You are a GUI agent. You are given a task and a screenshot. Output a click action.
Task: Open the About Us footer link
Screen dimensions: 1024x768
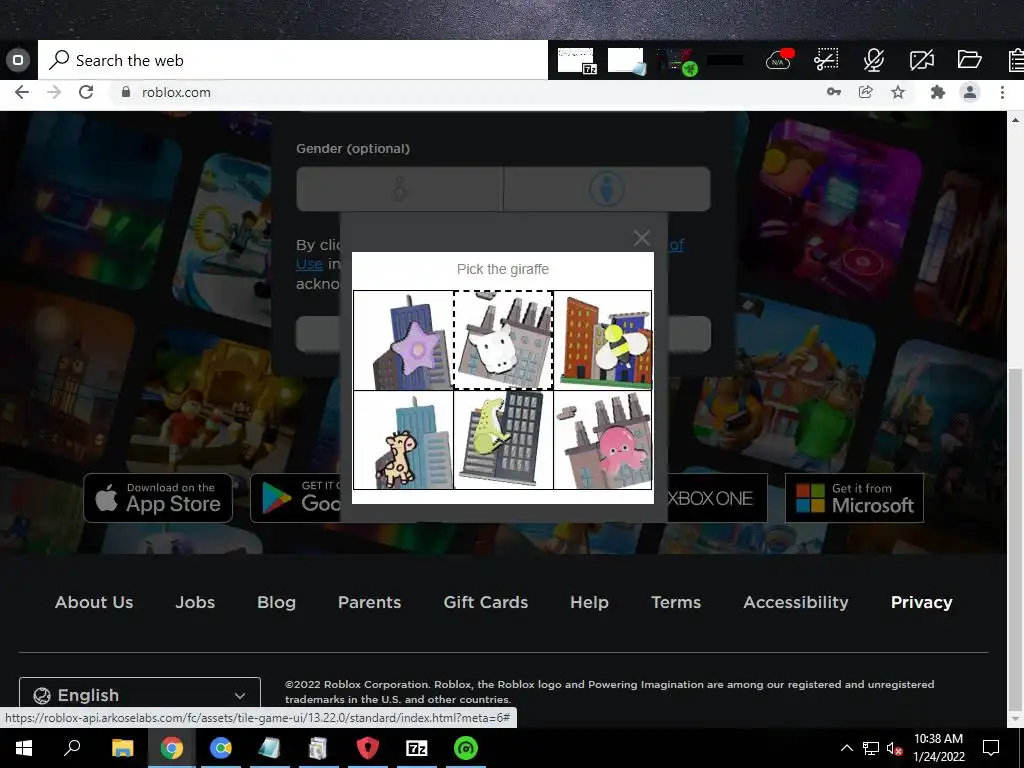94,602
